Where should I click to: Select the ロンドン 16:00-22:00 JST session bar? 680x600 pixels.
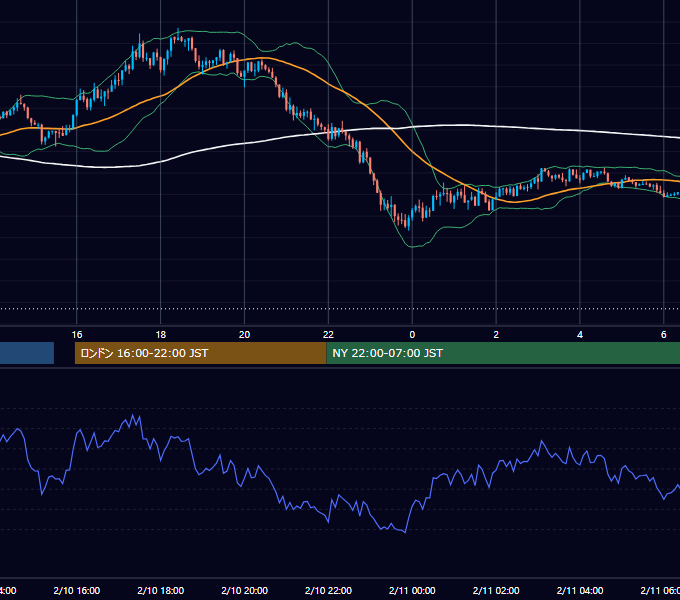pos(200,353)
